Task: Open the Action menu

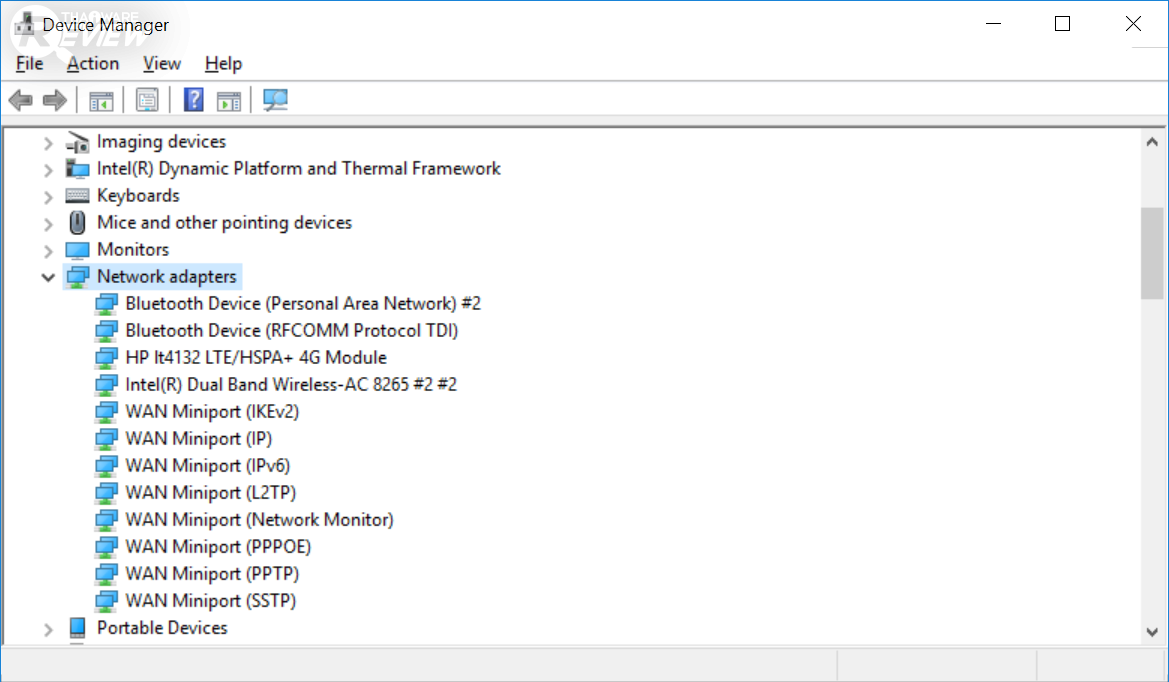Action: coord(93,63)
